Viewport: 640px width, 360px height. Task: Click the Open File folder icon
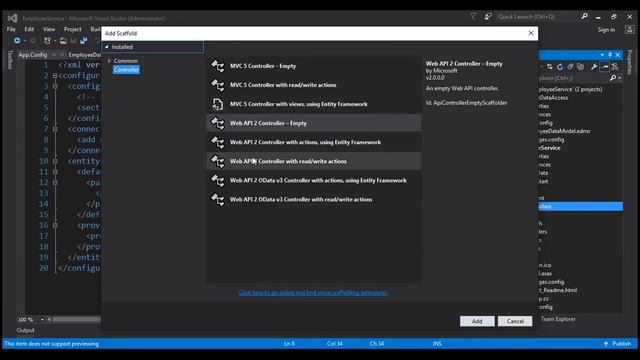(x=63, y=41)
